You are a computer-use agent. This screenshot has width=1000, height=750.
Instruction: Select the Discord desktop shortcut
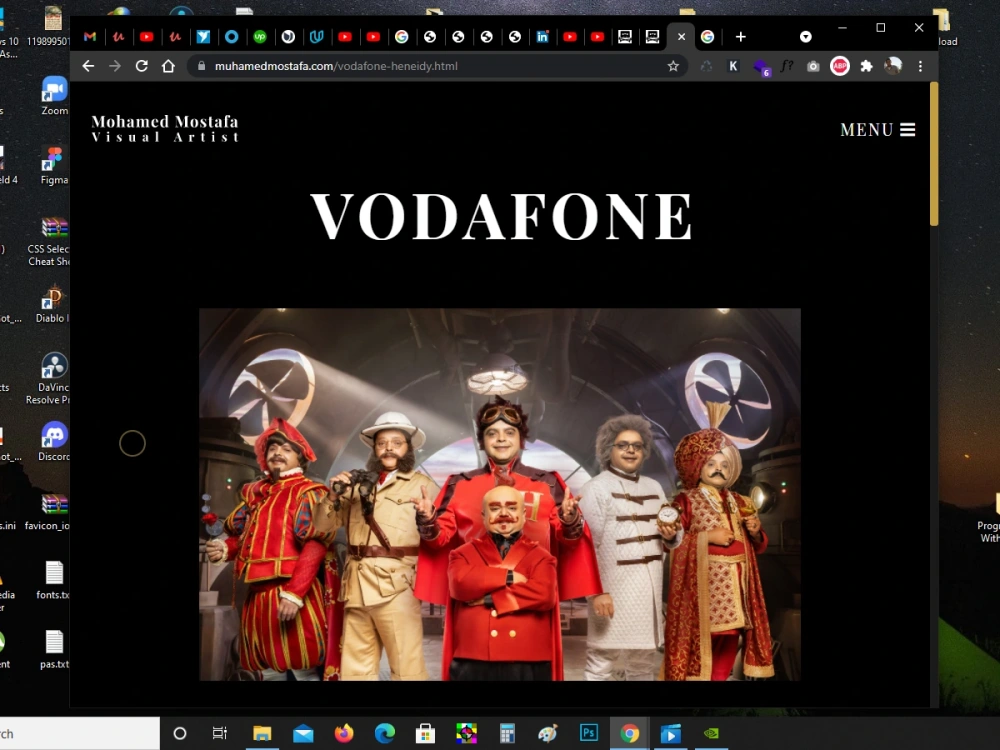[x=54, y=441]
